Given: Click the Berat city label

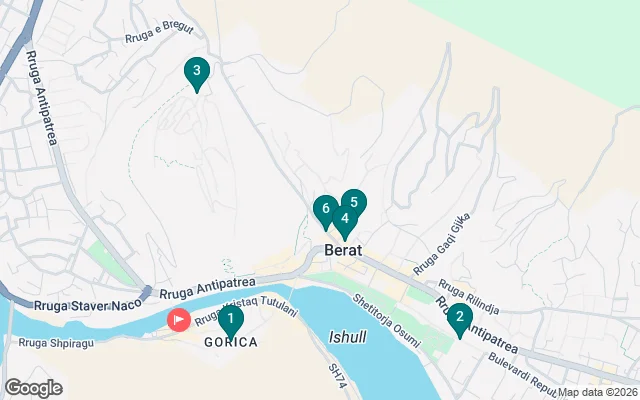Looking at the screenshot, I should click(343, 250).
